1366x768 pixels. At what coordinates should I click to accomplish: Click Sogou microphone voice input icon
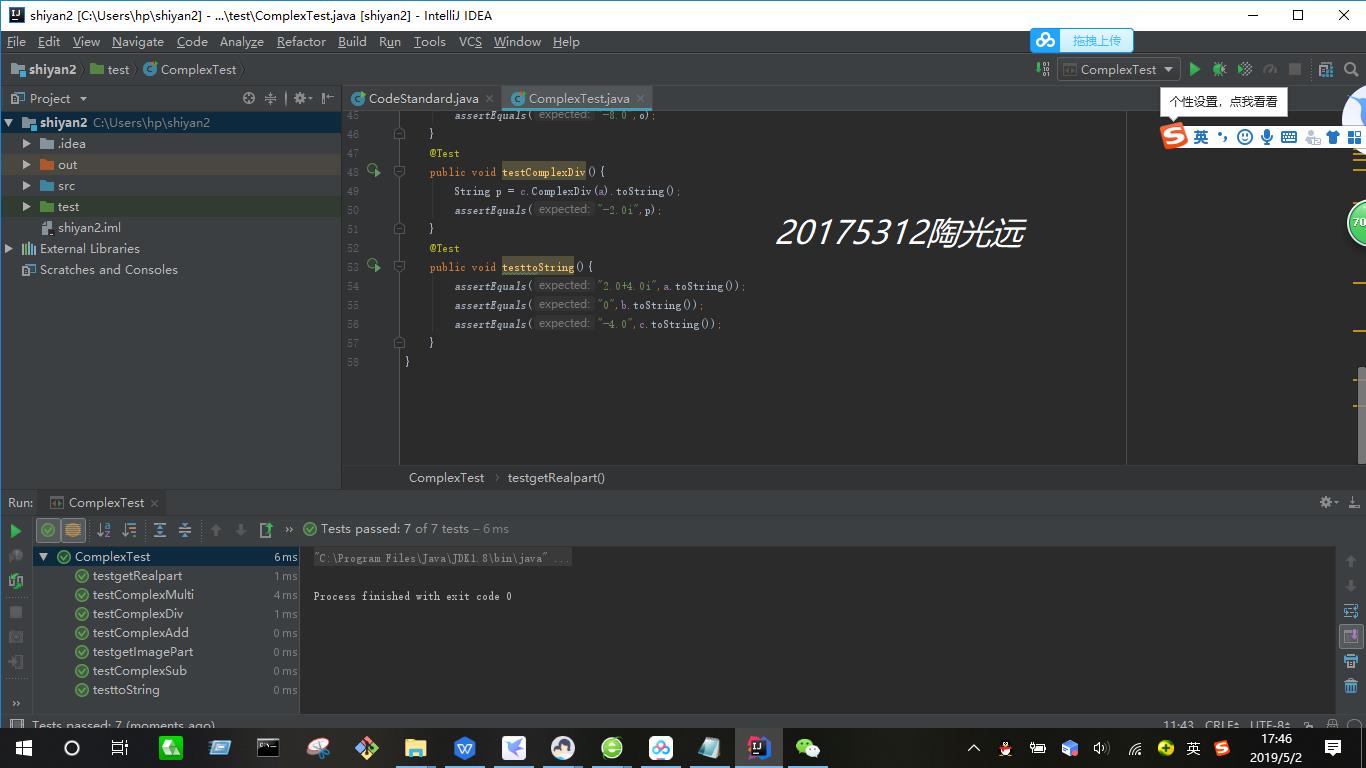(1267, 137)
